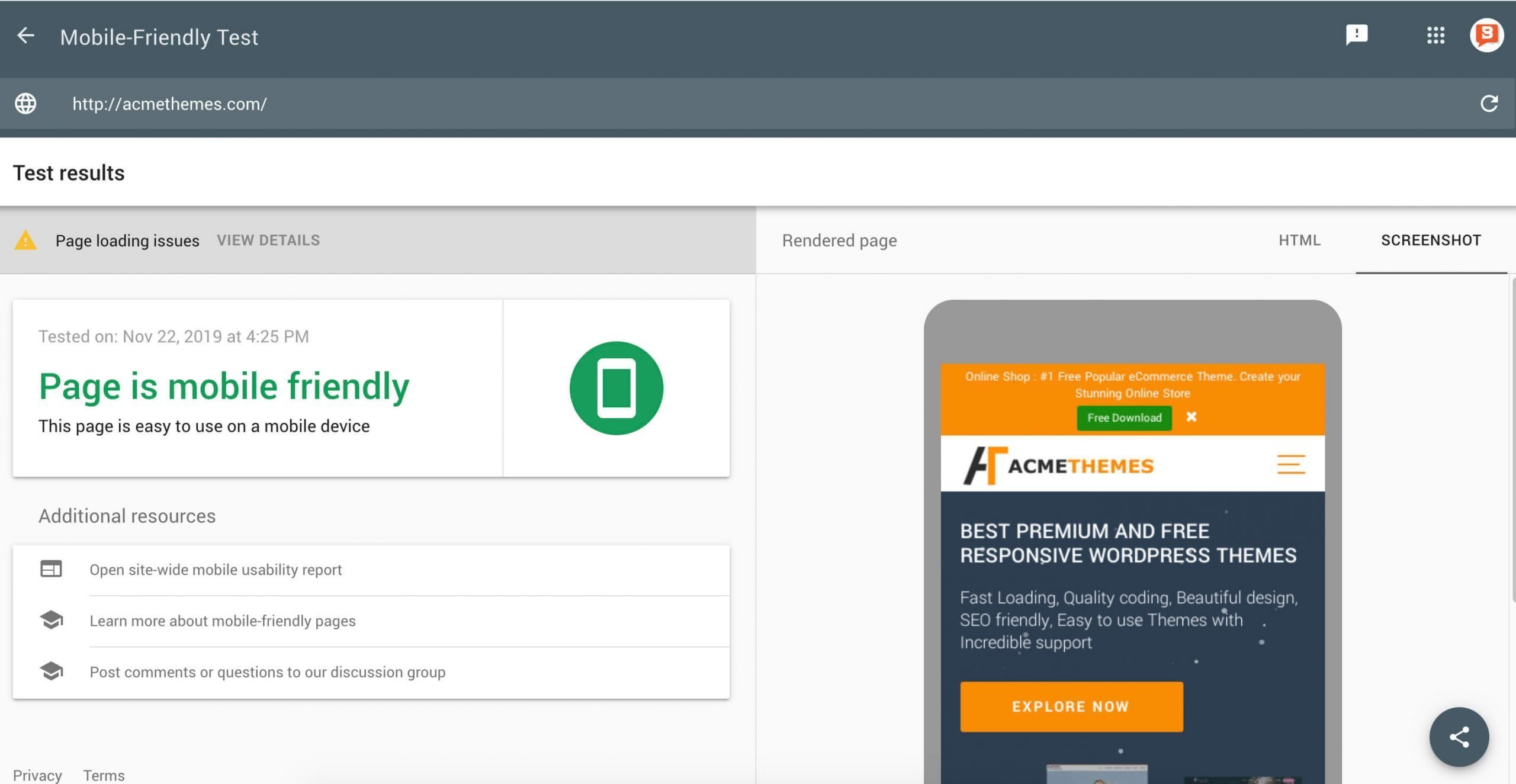Click the Additional resources heading
1516x784 pixels.
click(x=127, y=516)
